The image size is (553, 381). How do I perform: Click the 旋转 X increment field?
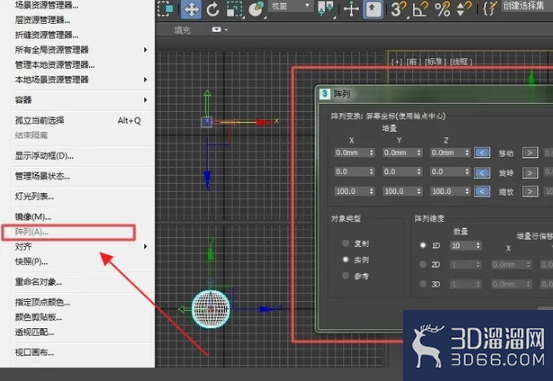[354, 172]
